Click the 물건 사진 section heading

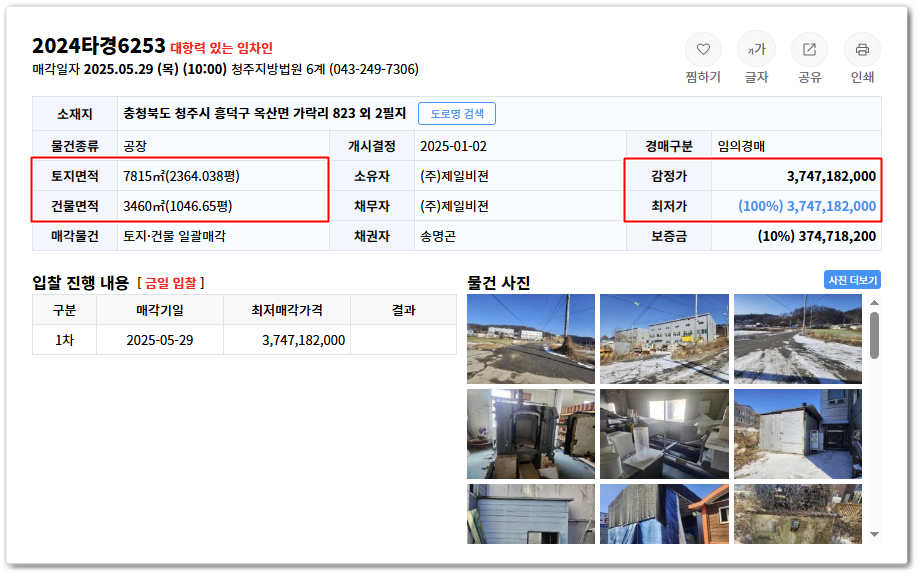click(499, 283)
